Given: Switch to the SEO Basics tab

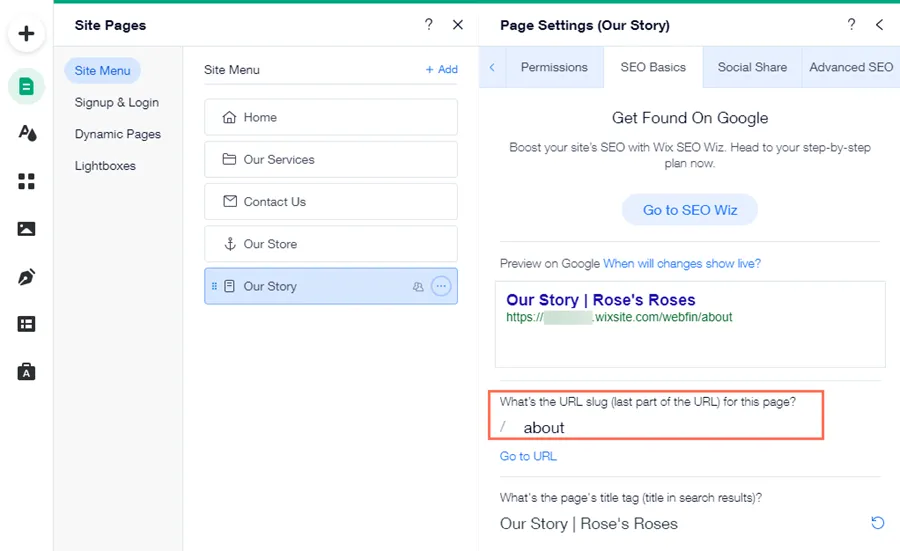Looking at the screenshot, I should pyautogui.click(x=653, y=67).
